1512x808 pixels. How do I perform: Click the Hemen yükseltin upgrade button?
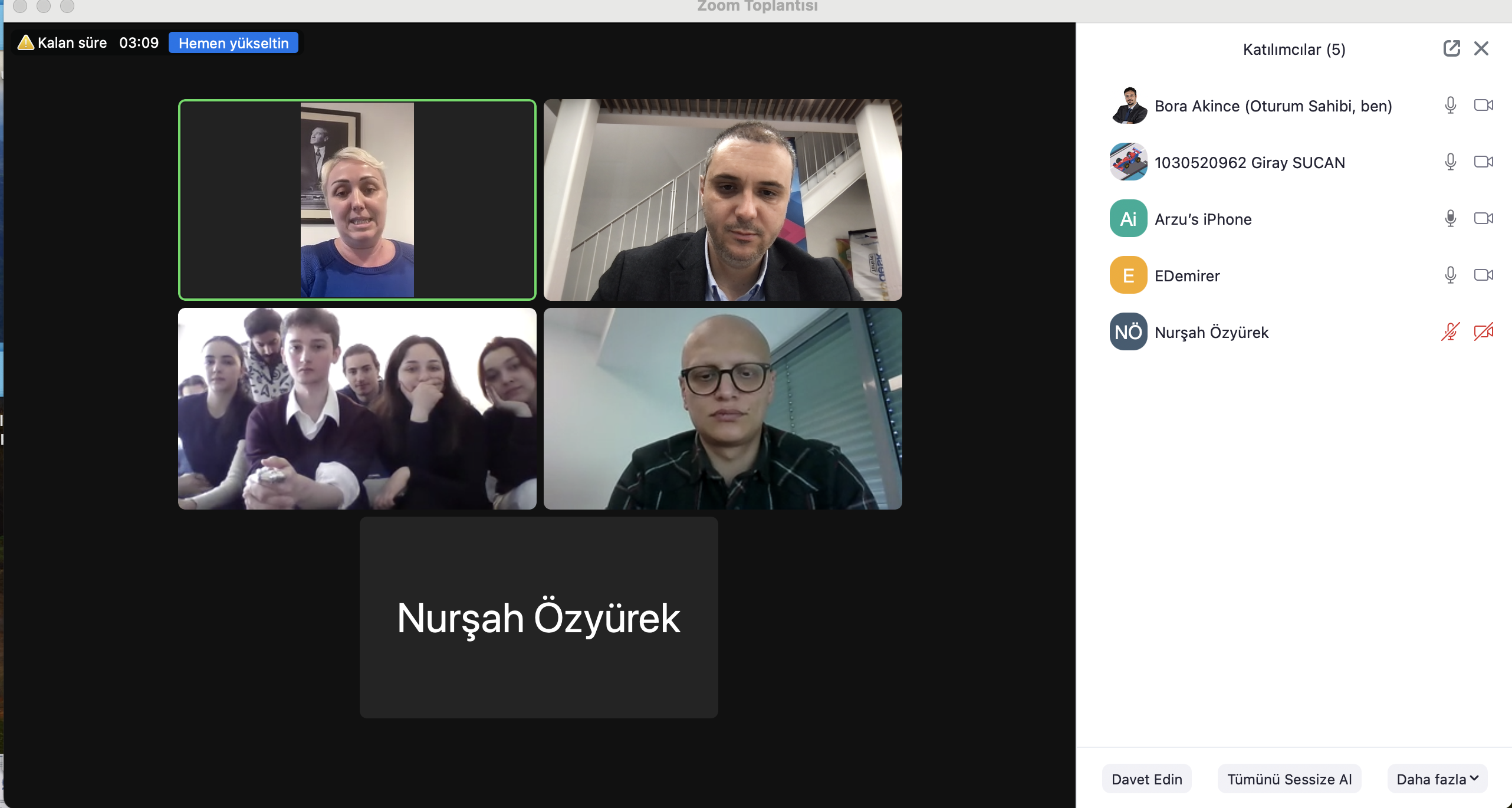[234, 43]
